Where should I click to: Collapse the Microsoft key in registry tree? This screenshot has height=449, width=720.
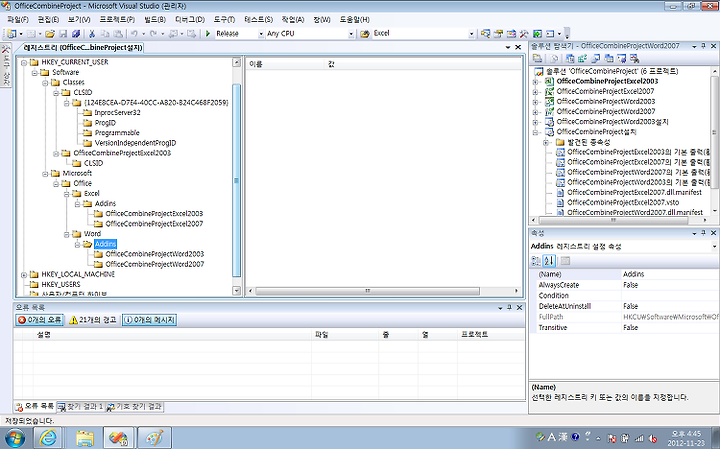coord(45,174)
